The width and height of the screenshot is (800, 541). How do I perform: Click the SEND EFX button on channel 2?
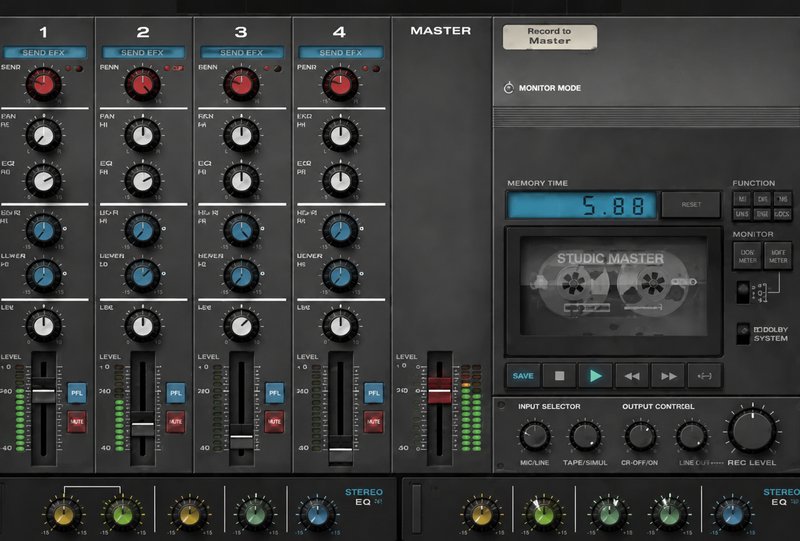coord(143,53)
